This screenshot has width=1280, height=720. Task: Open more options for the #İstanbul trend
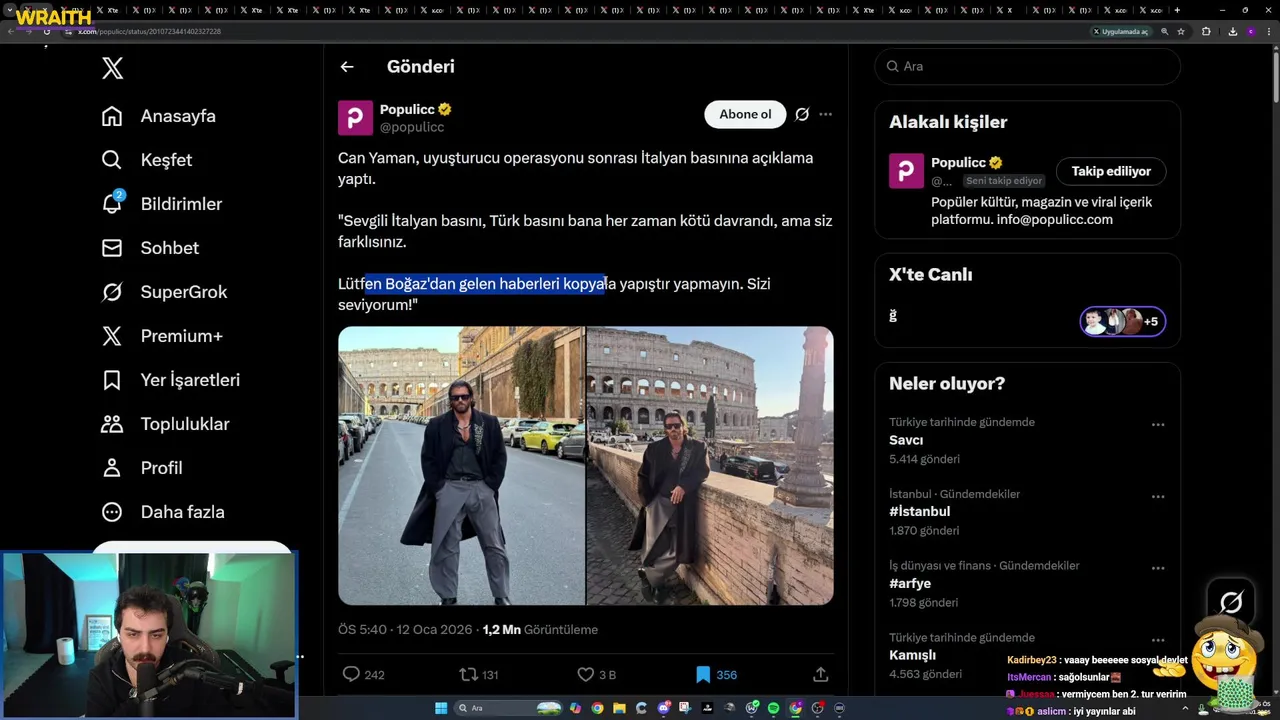coord(1158,497)
